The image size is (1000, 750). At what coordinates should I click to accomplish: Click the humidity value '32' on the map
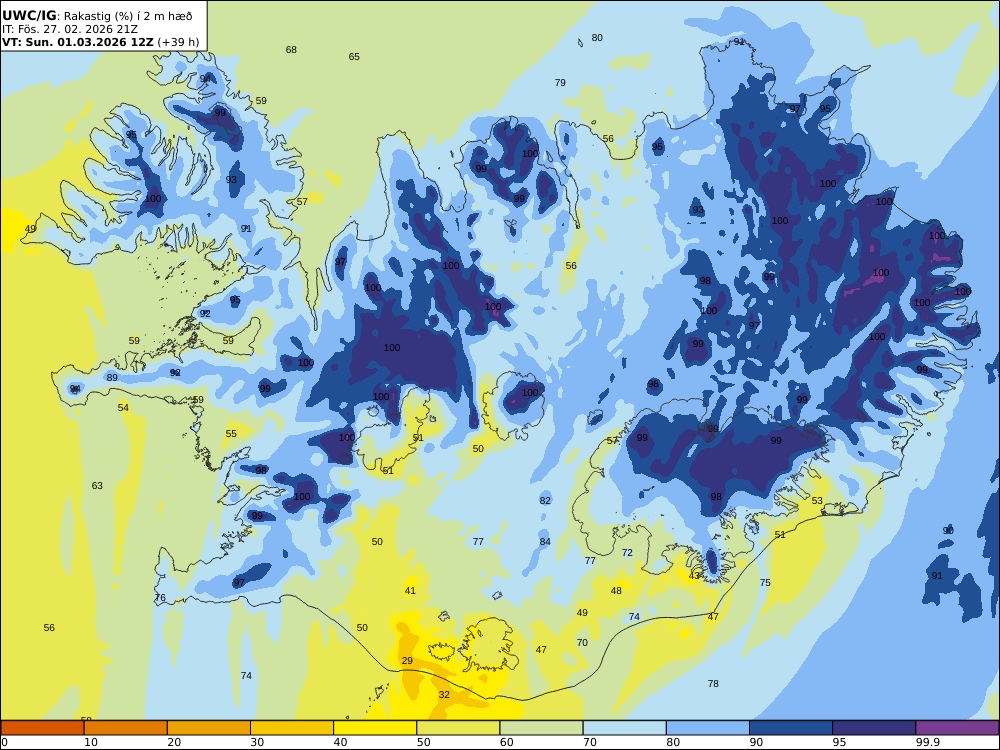[x=444, y=695]
